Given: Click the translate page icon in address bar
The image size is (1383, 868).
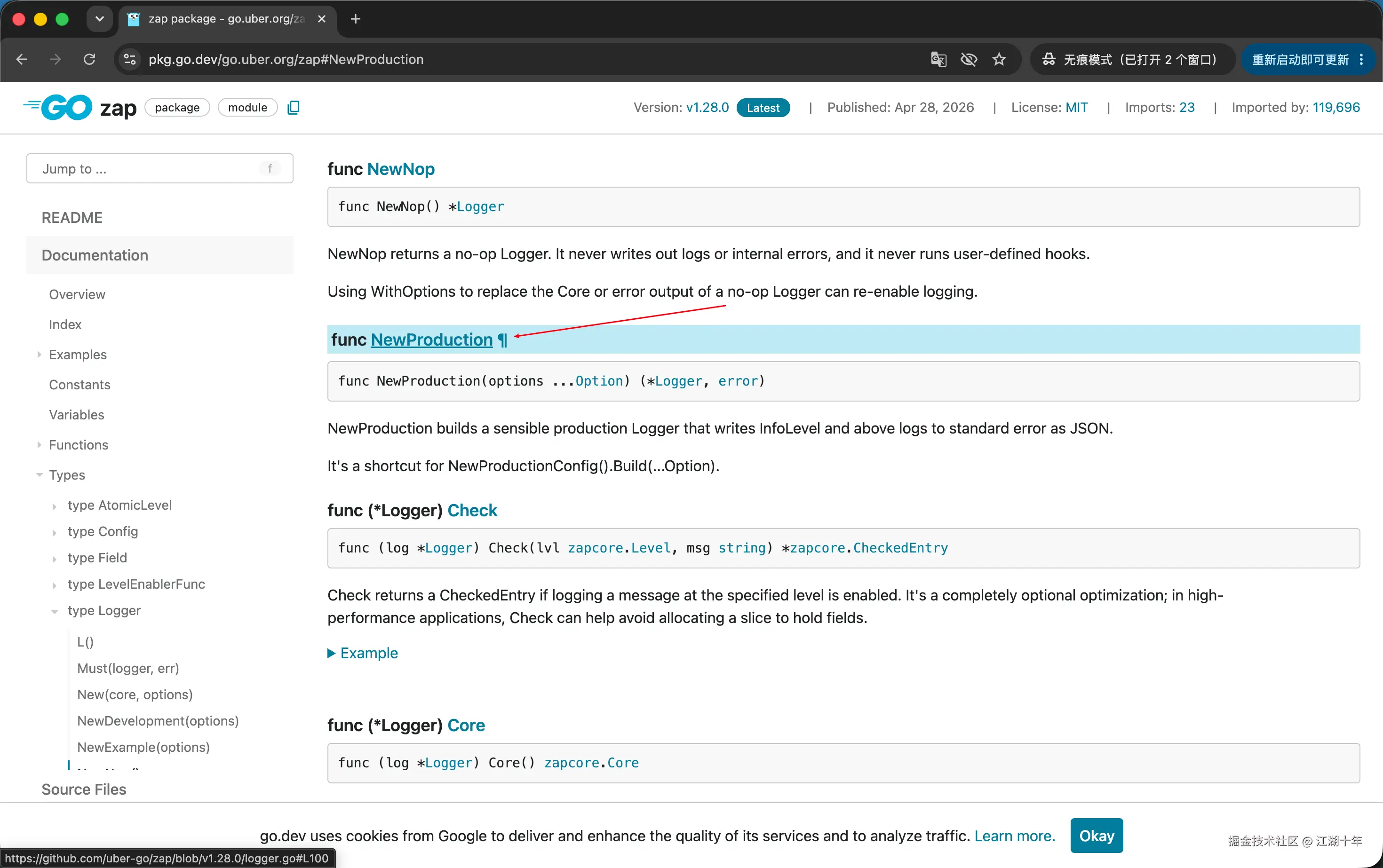Looking at the screenshot, I should point(938,59).
